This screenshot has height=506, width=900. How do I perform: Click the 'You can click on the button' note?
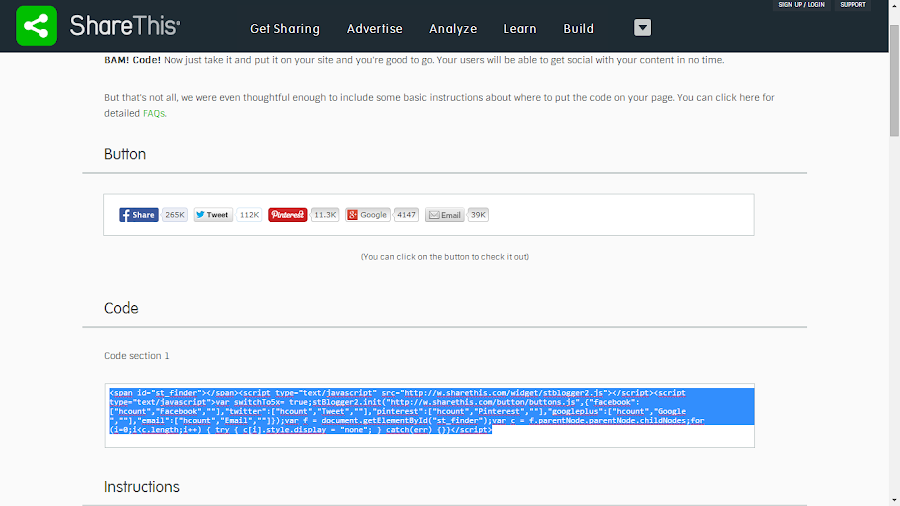pyautogui.click(x=445, y=256)
